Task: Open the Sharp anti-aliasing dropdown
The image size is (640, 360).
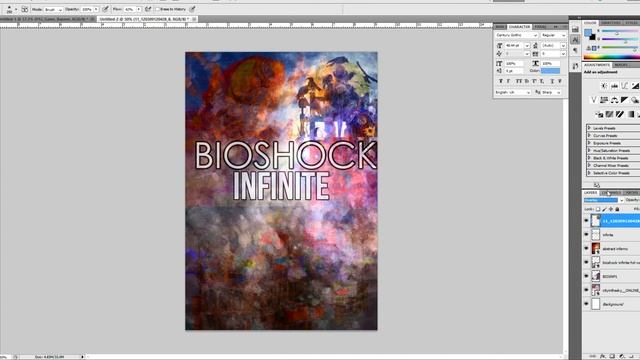Action: 551,93
